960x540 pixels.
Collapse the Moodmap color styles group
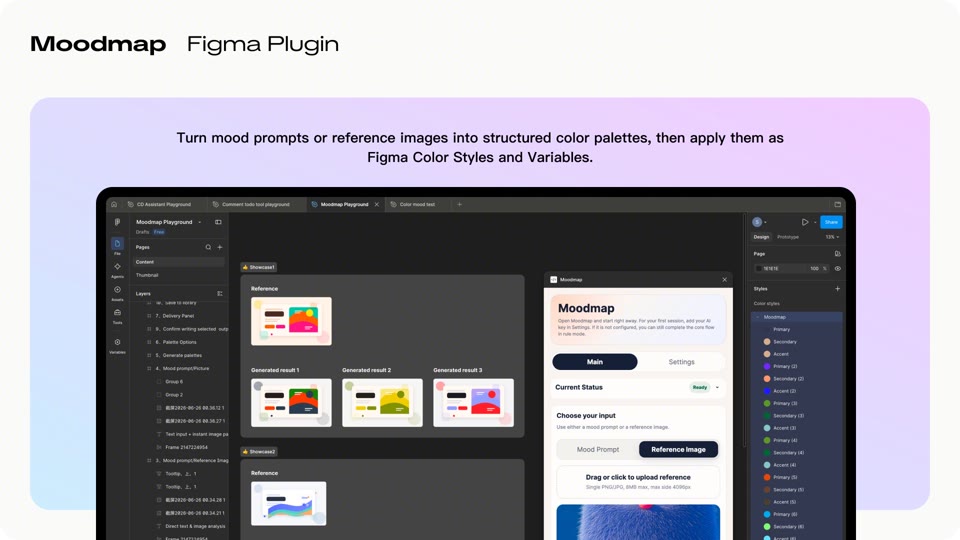pyautogui.click(x=758, y=317)
